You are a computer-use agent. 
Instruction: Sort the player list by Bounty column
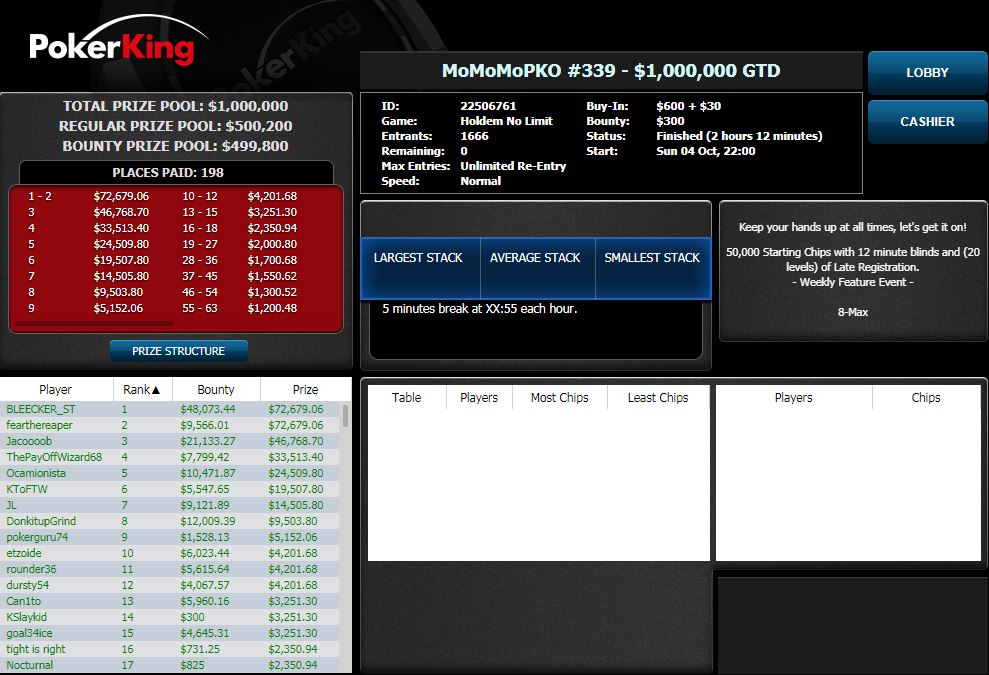(x=216, y=390)
